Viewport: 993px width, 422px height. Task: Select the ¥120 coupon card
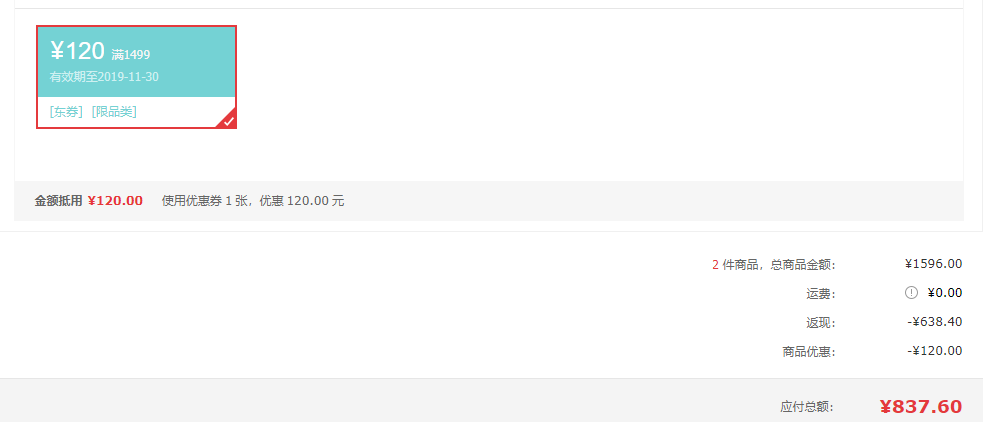[x=136, y=77]
